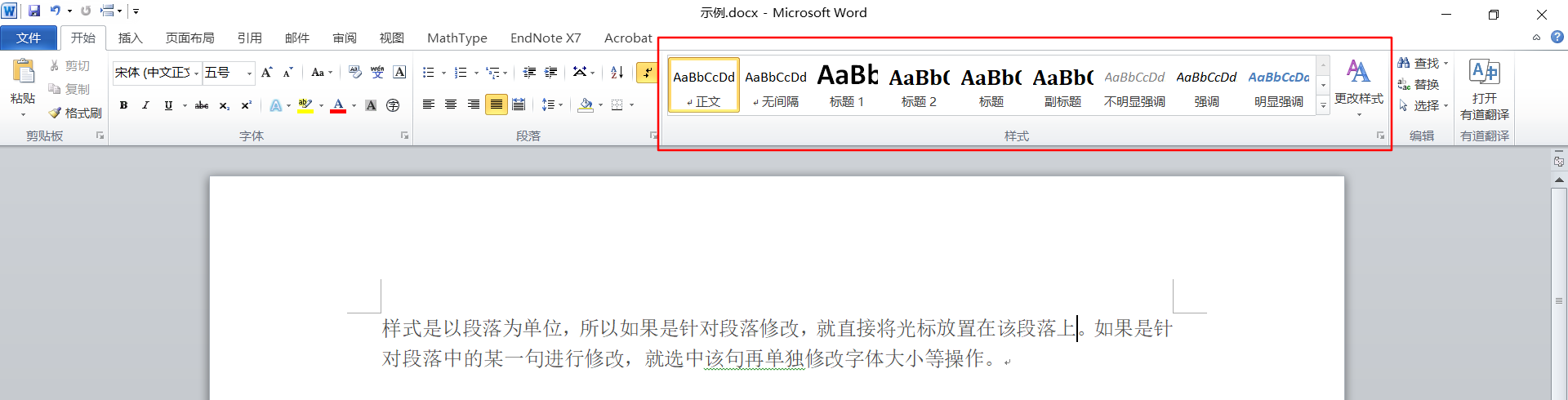Click the Cut (剪切) button
This screenshot has height=400, width=1568.
(70, 66)
